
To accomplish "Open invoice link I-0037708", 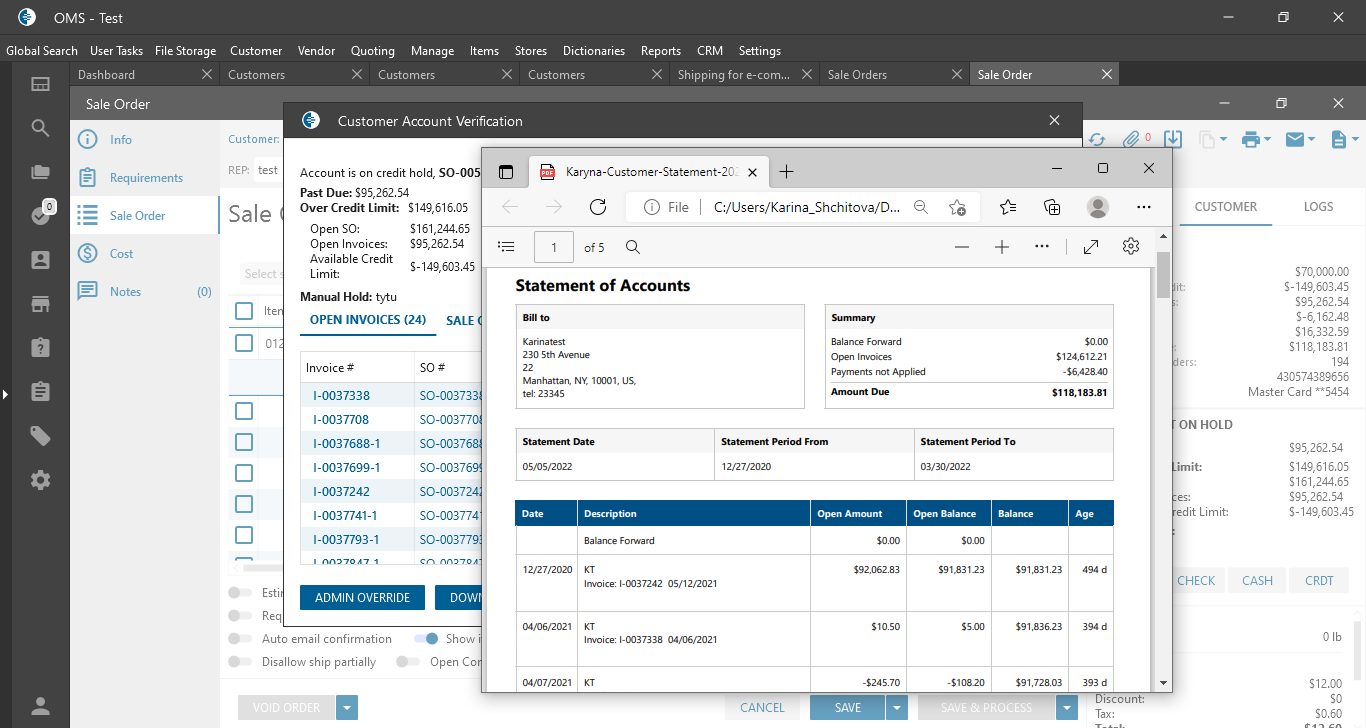I will pyautogui.click(x=341, y=420).
